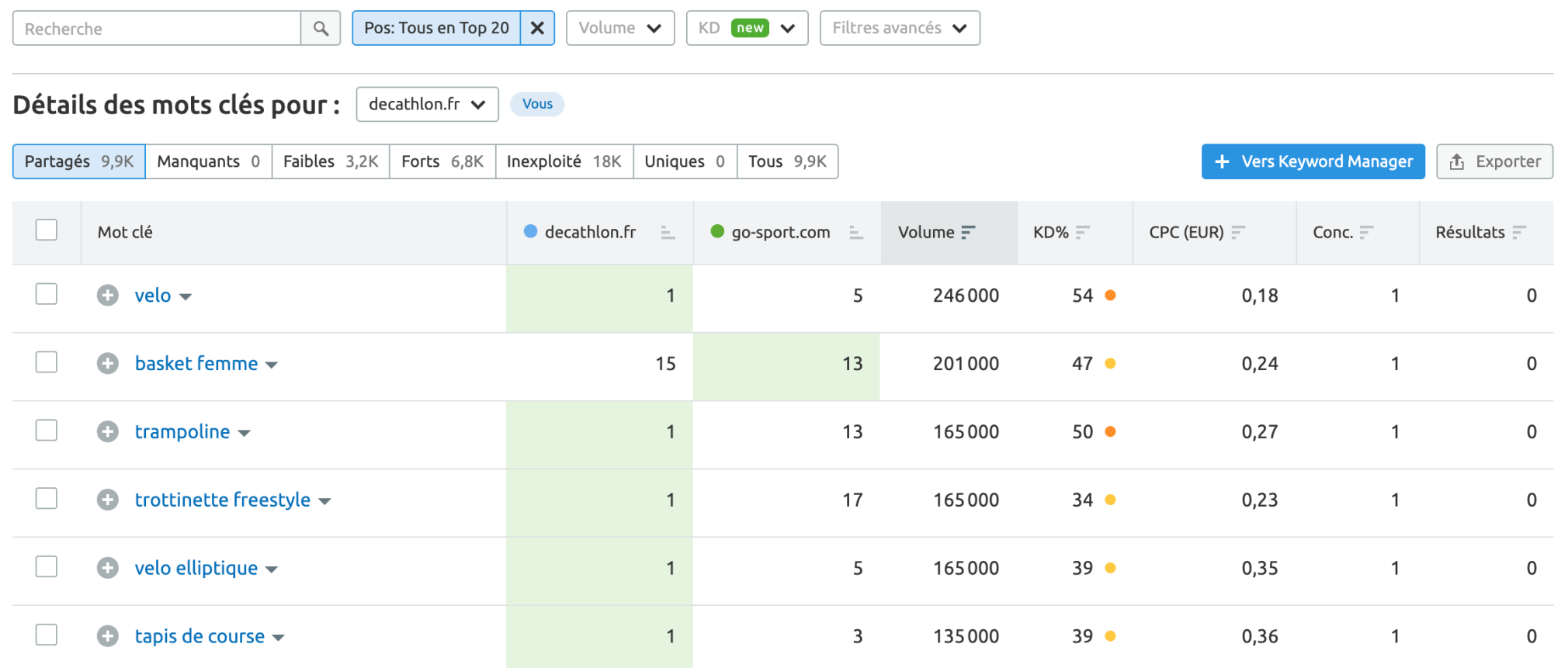Open the 'trottinette freestyle' keyword link
The width and height of the screenshot is (1568, 668).
(x=222, y=500)
